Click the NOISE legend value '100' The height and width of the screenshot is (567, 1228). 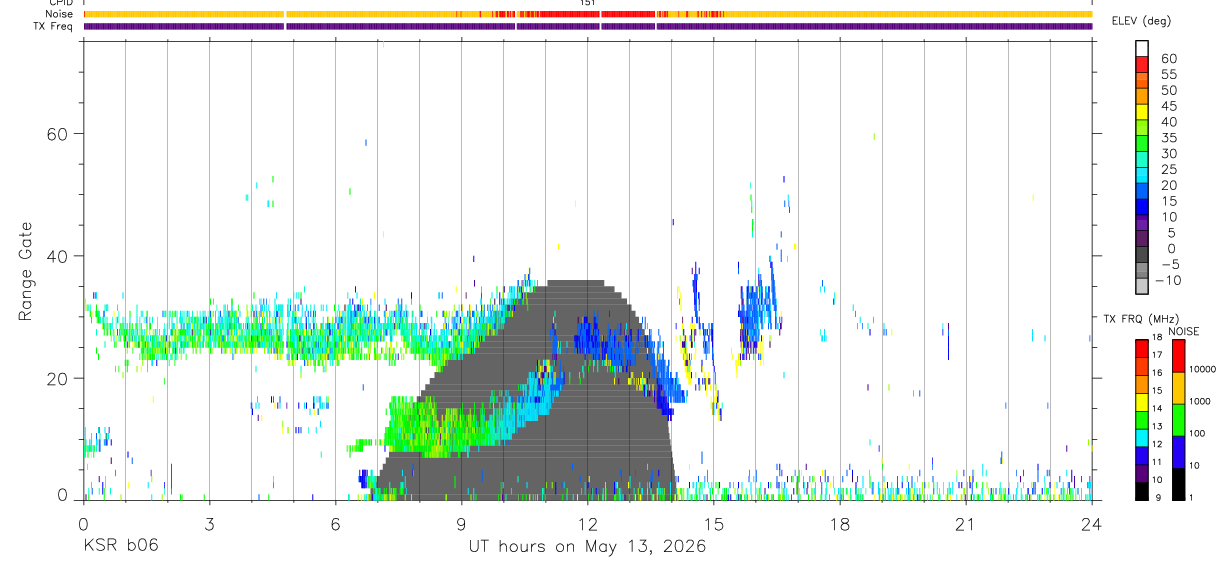pyautogui.click(x=1199, y=434)
